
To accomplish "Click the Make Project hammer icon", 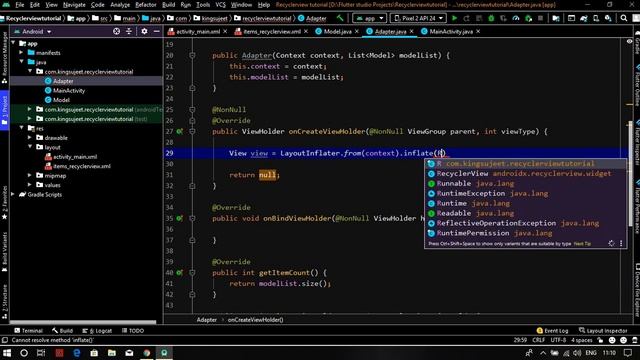I will pyautogui.click(x=340, y=18).
